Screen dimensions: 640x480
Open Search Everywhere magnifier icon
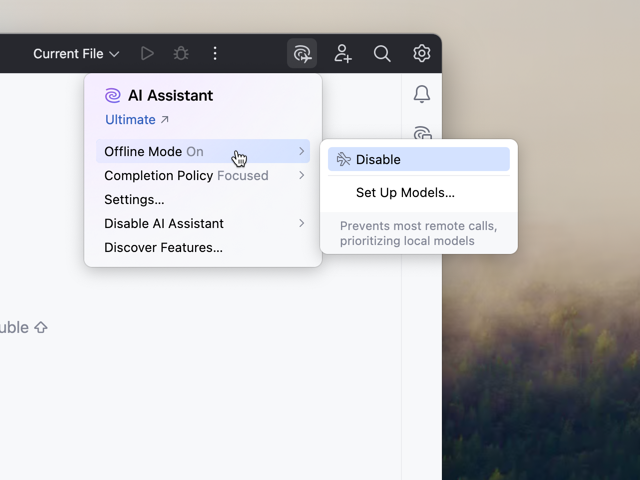tap(382, 53)
